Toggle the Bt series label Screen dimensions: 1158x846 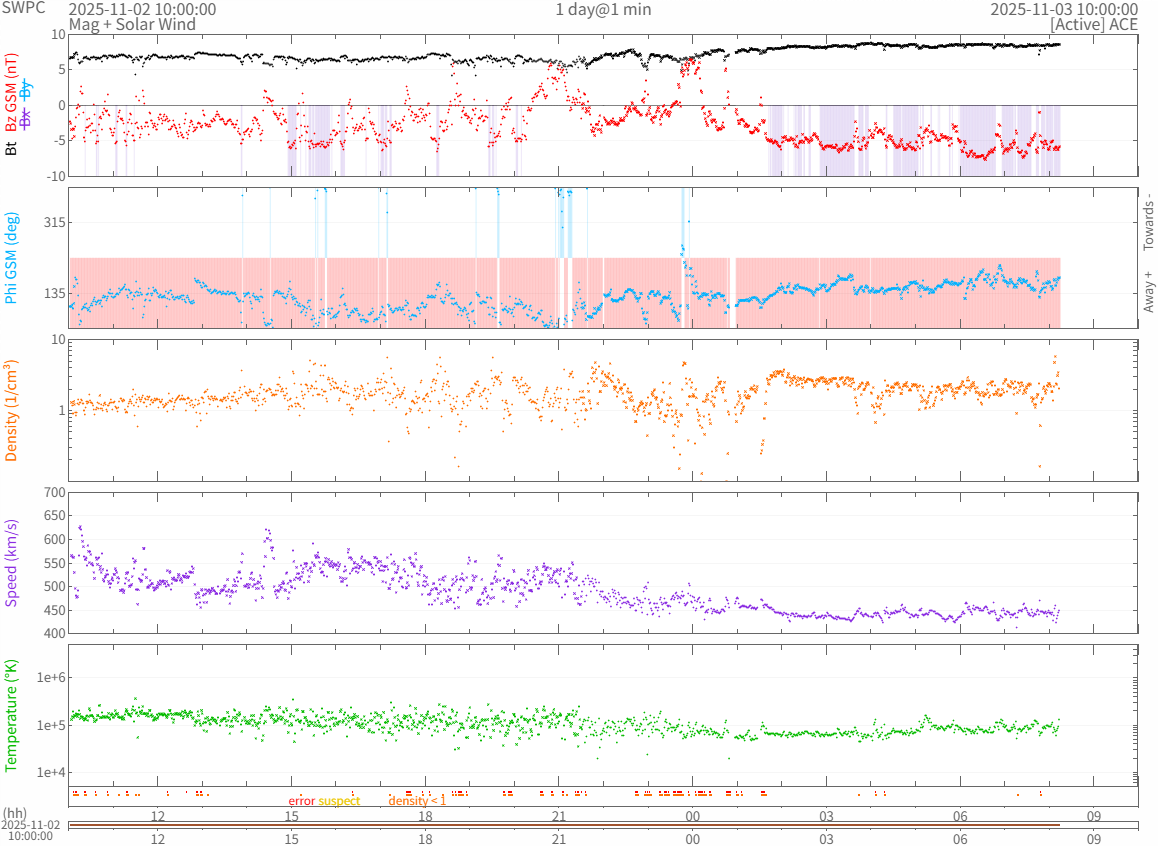click(x=12, y=148)
